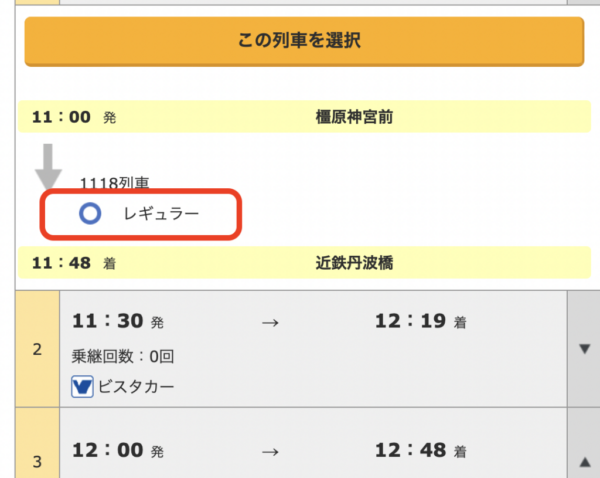The height and width of the screenshot is (478, 600).
Task: Click the gray downward arrow icon
Action: tap(48, 167)
